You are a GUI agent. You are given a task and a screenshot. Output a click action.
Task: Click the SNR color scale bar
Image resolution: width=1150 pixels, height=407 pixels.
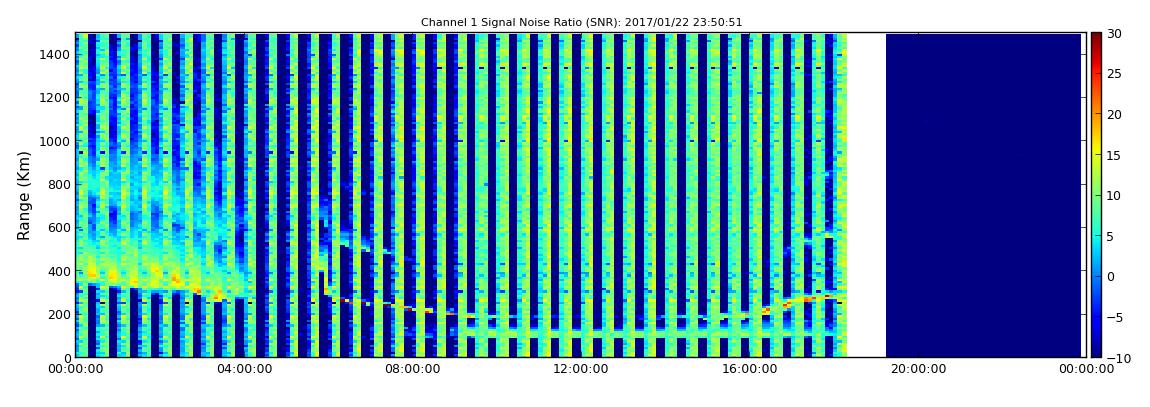(1096, 195)
